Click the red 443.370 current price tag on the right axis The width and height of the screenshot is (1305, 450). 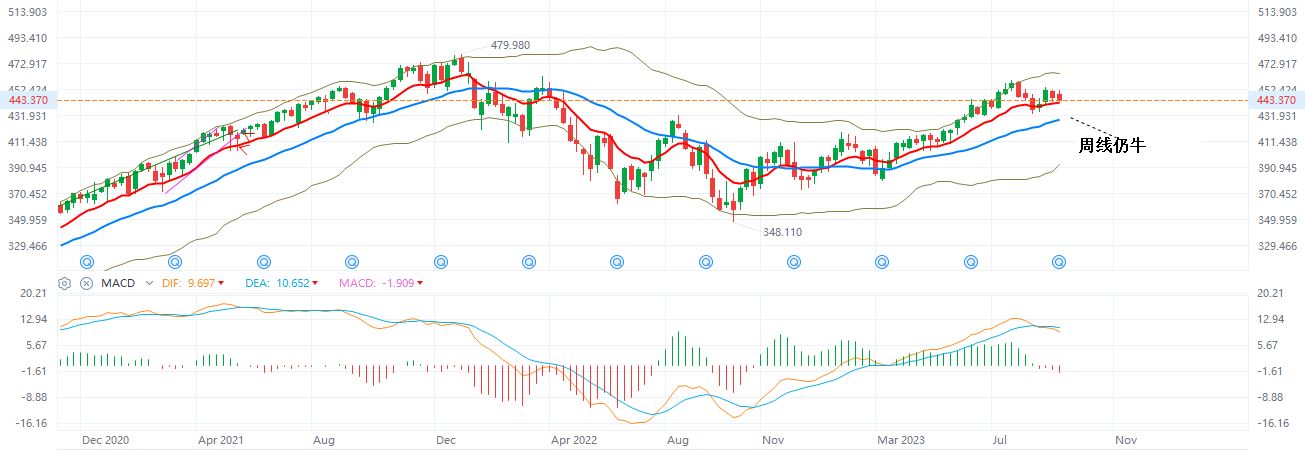click(x=1276, y=100)
